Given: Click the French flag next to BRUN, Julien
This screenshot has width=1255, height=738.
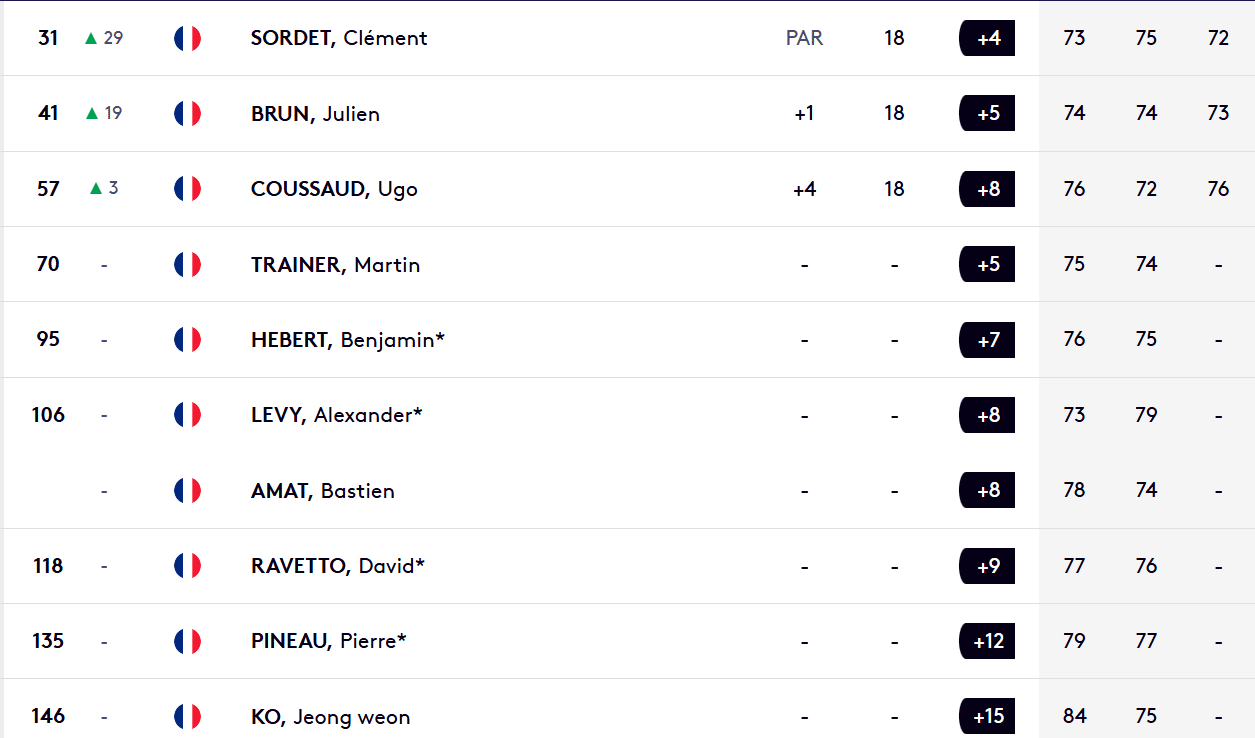Looking at the screenshot, I should (x=187, y=113).
